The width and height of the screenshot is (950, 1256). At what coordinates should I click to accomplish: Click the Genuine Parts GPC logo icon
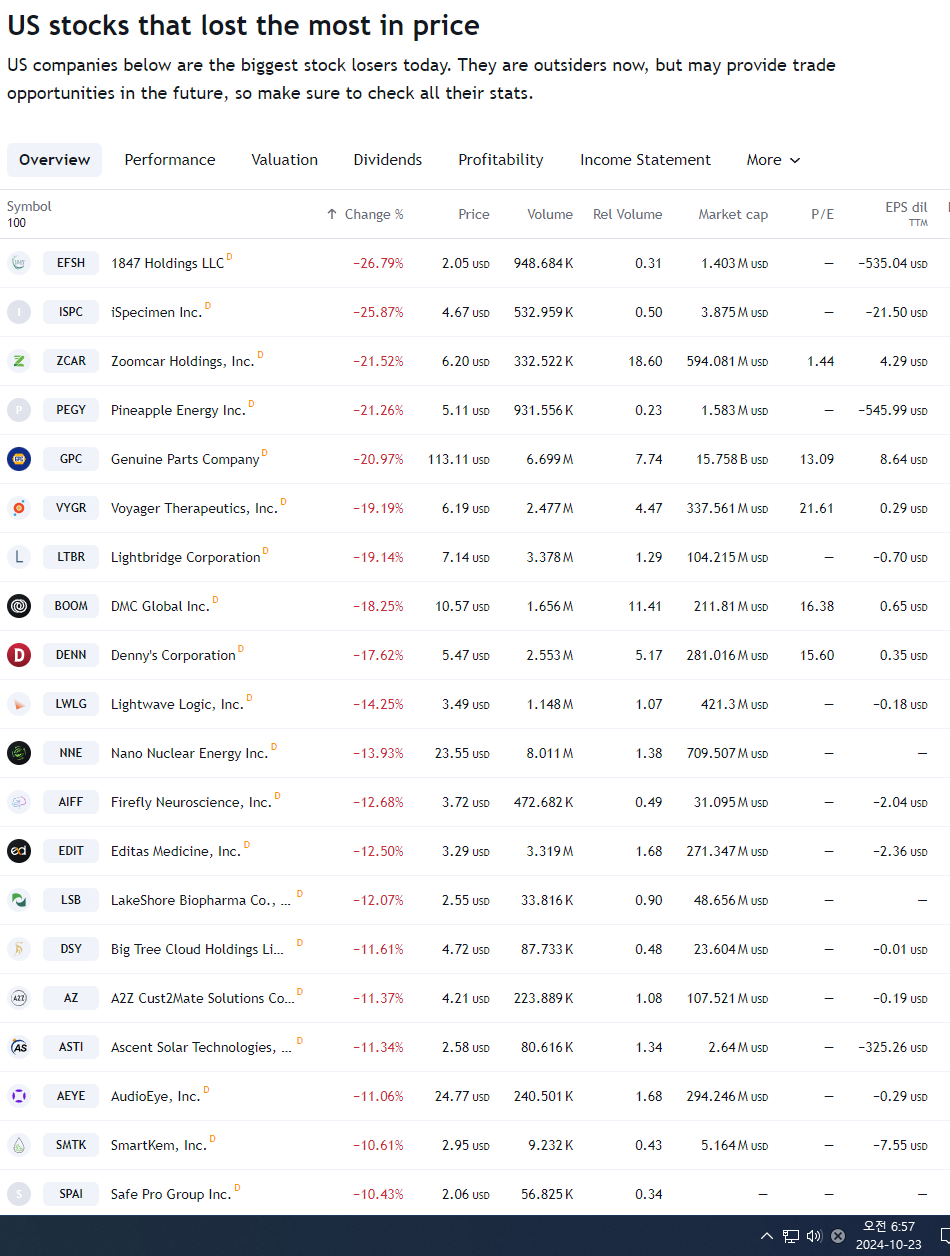[19, 459]
